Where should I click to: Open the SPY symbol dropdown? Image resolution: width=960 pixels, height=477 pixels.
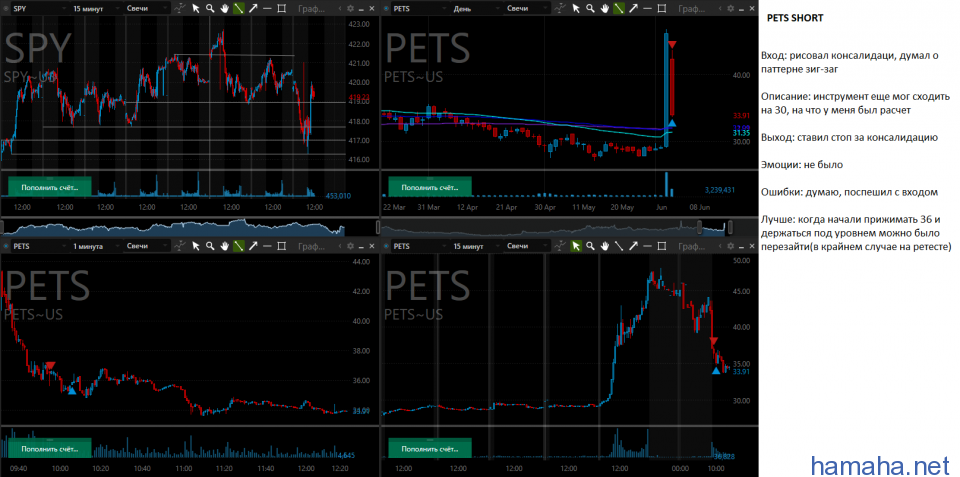[40, 9]
